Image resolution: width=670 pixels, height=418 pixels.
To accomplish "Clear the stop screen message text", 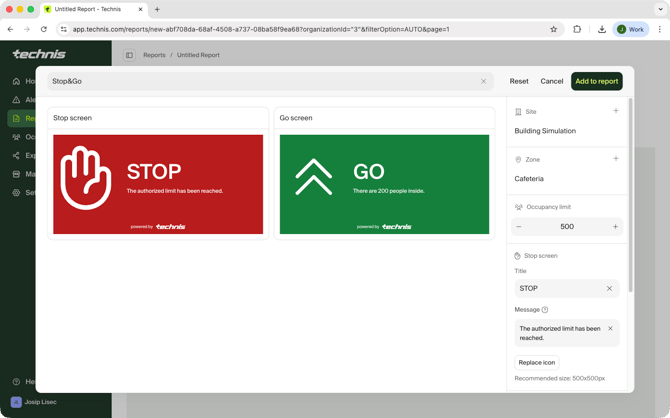I will click(610, 328).
